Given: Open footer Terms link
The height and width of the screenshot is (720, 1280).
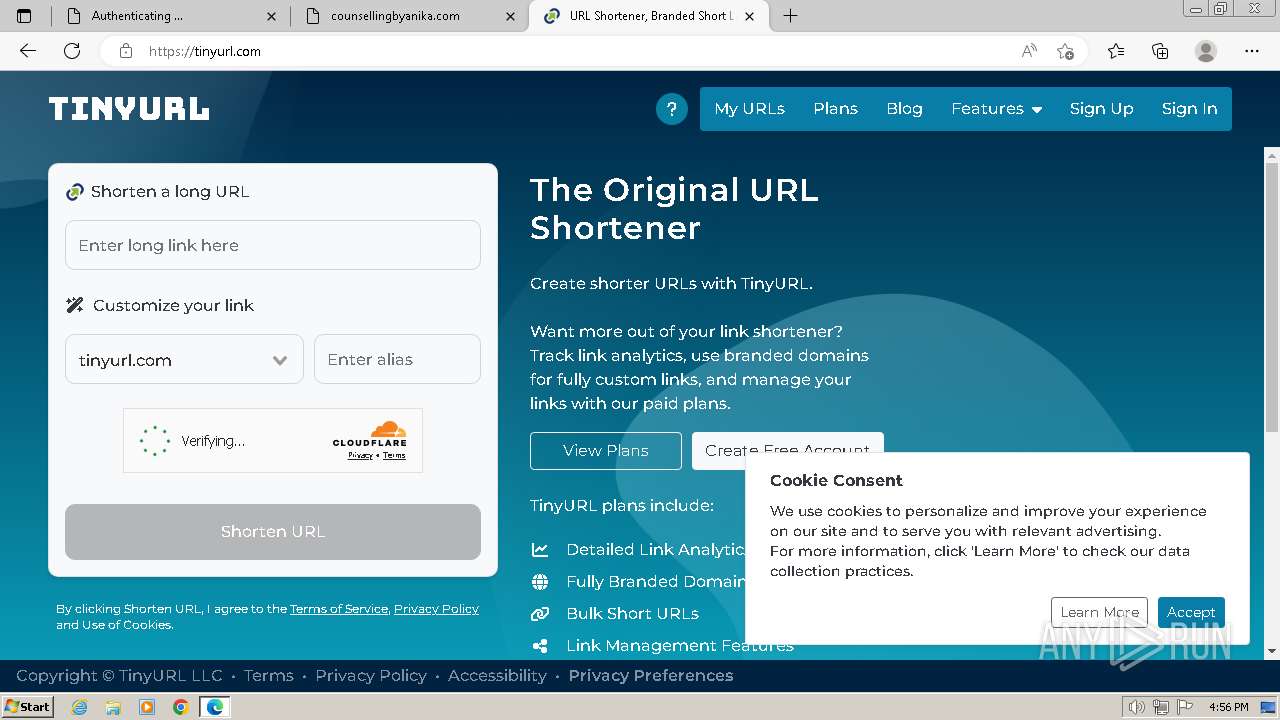Looking at the screenshot, I should point(269,676).
